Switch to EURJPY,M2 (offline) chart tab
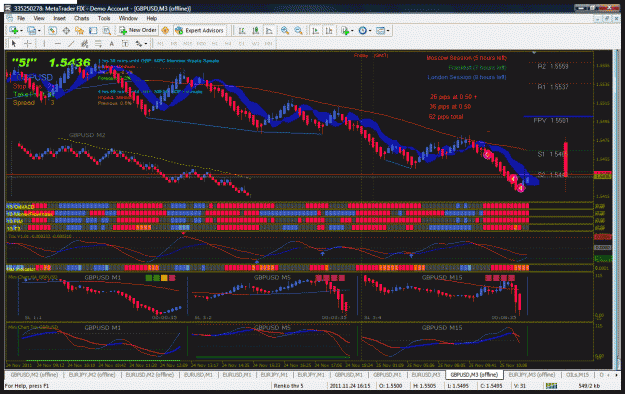The width and height of the screenshot is (625, 394). click(92, 375)
